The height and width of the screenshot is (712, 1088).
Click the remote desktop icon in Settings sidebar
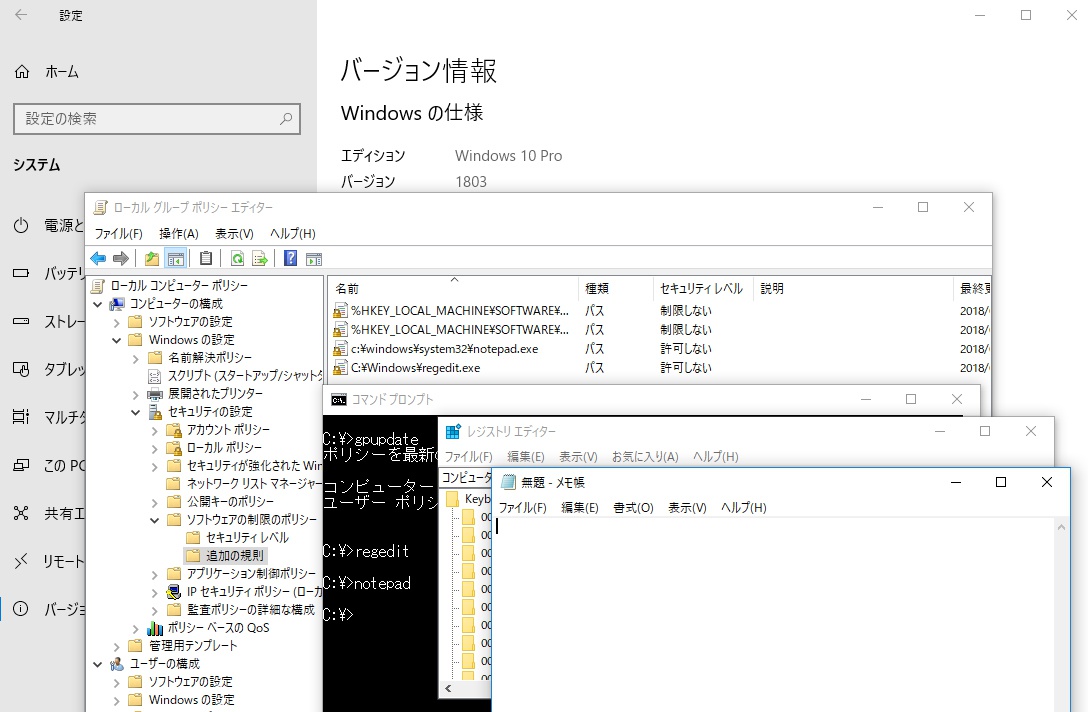(x=22, y=561)
